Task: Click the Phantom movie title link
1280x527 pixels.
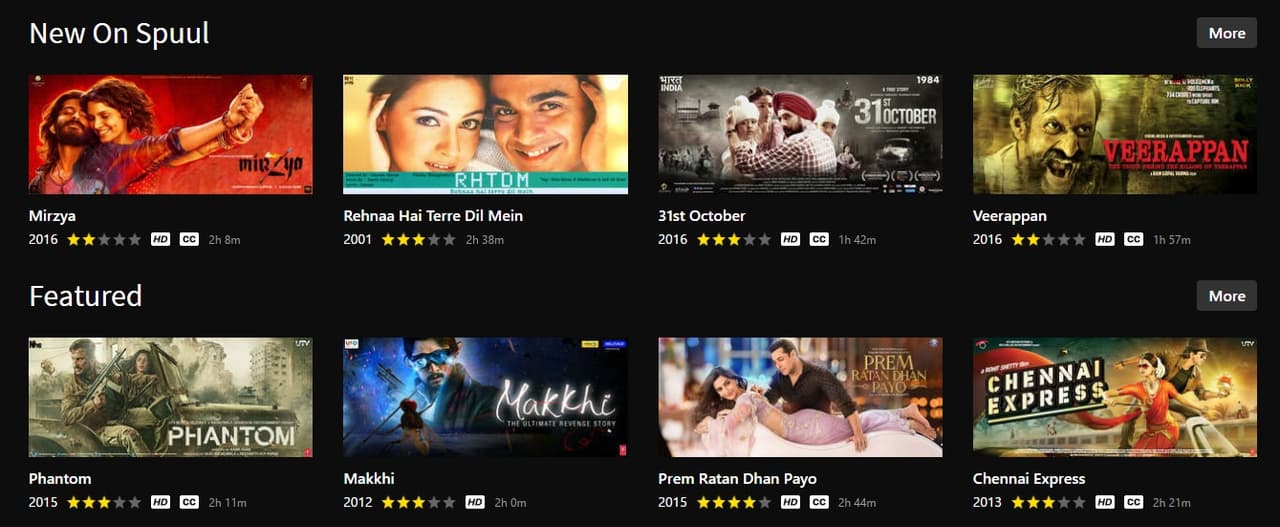Action: 60,478
